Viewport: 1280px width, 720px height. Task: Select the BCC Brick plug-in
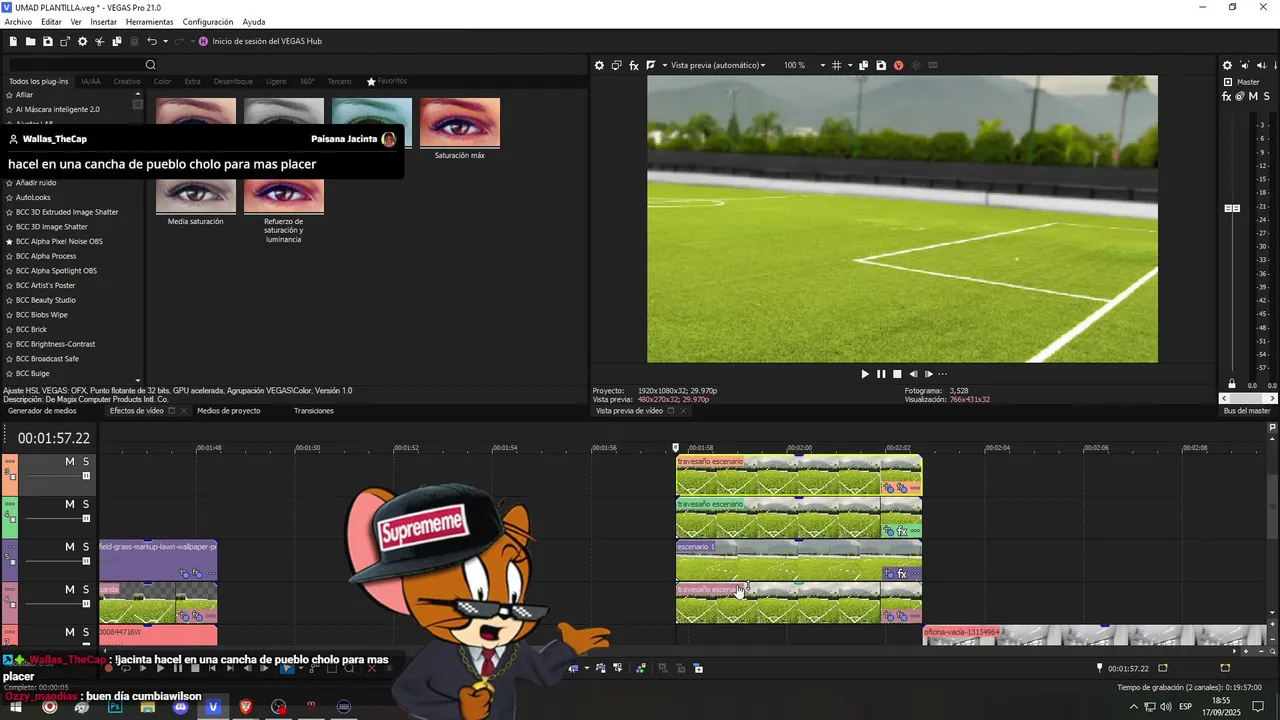click(31, 329)
